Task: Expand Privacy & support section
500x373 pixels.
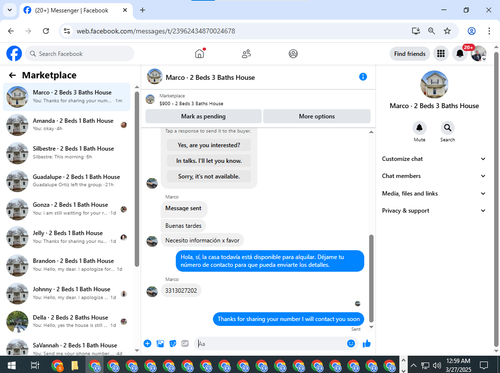Action: tap(434, 211)
